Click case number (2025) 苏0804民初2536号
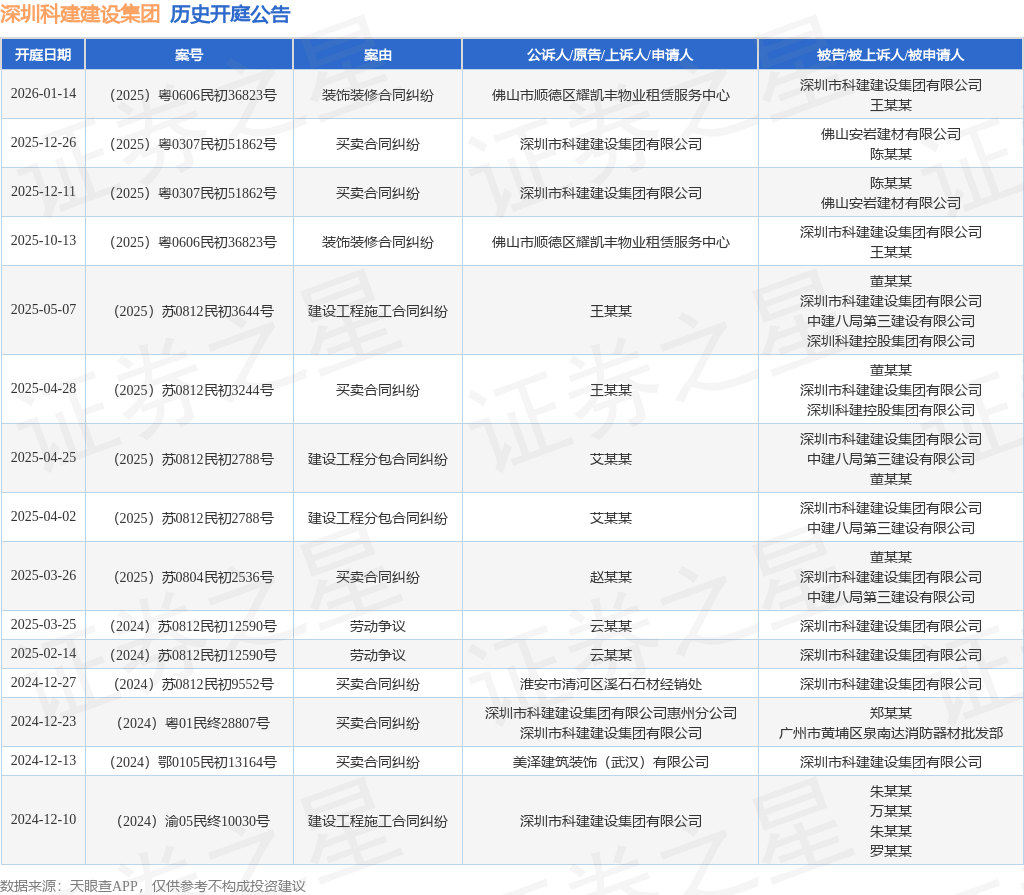 (x=193, y=578)
